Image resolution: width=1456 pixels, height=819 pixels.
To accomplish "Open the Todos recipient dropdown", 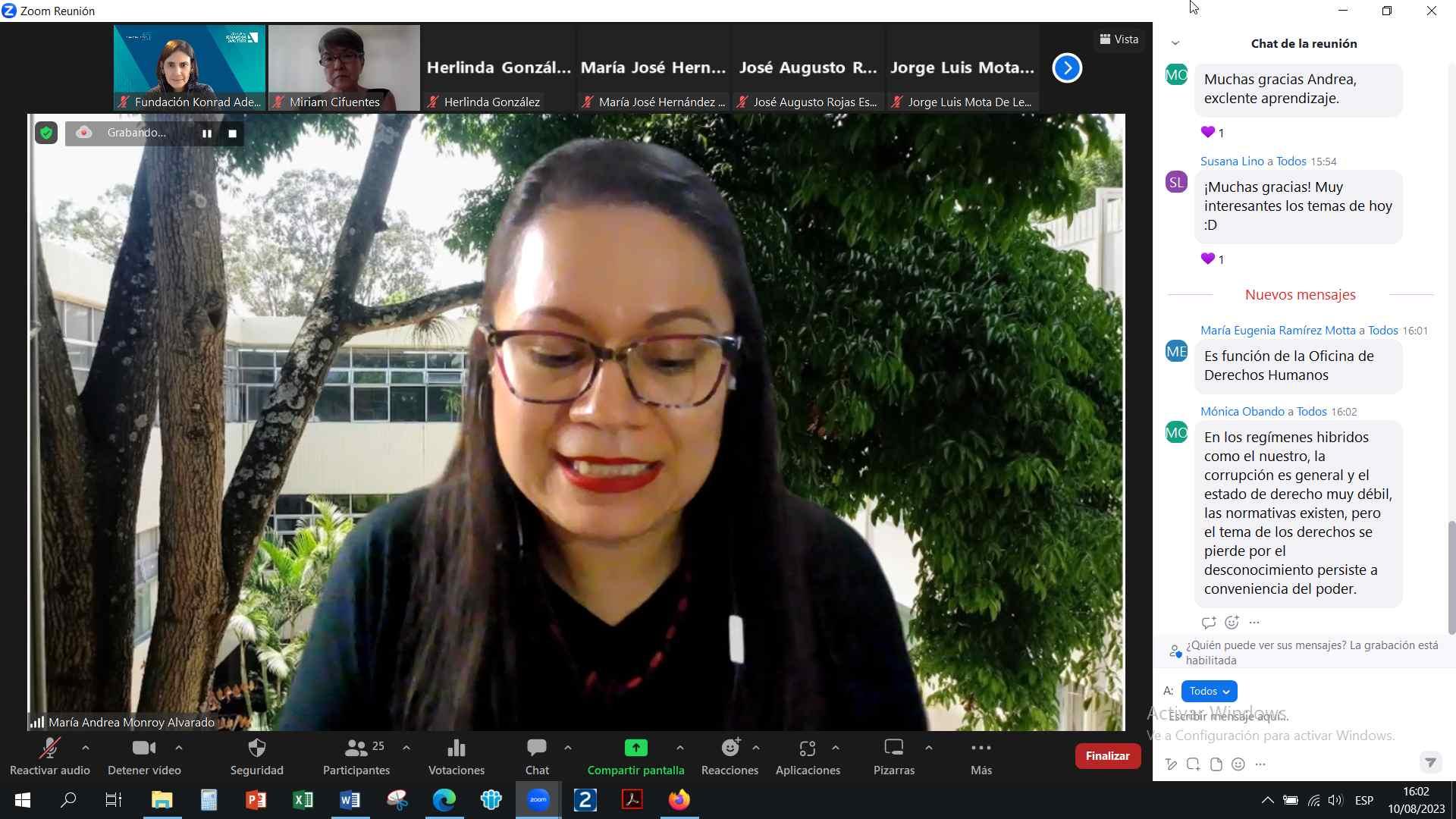I will tap(1209, 691).
